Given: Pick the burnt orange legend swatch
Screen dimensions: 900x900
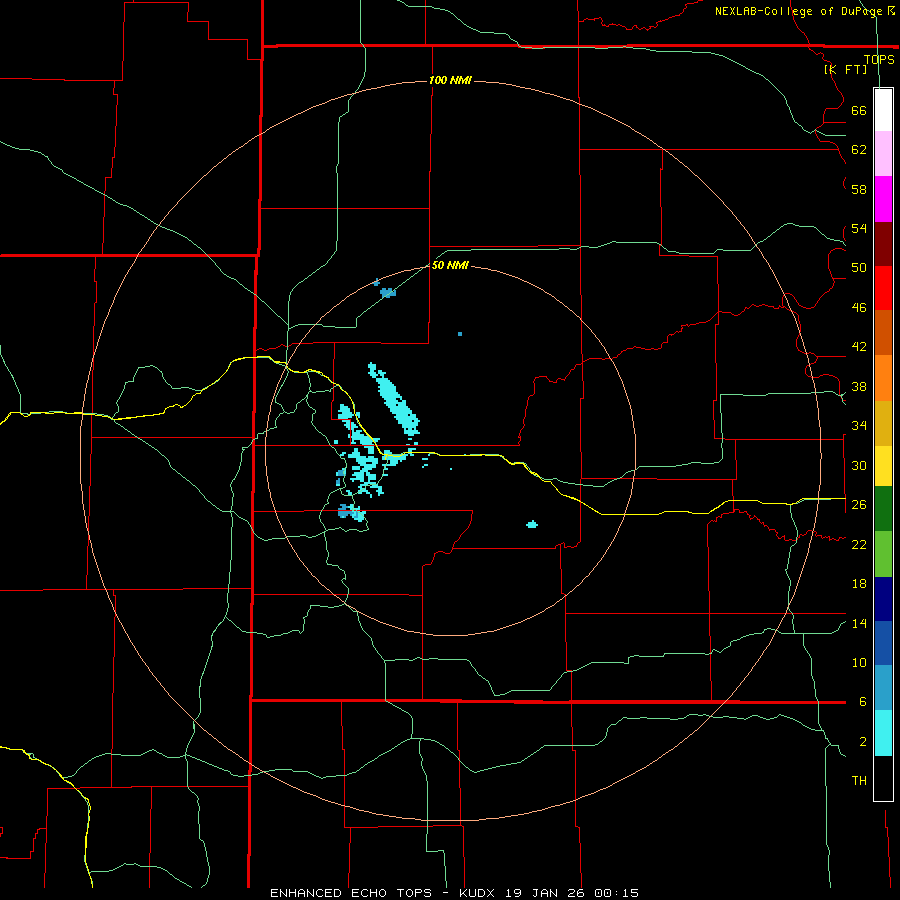Looking at the screenshot, I should (883, 332).
